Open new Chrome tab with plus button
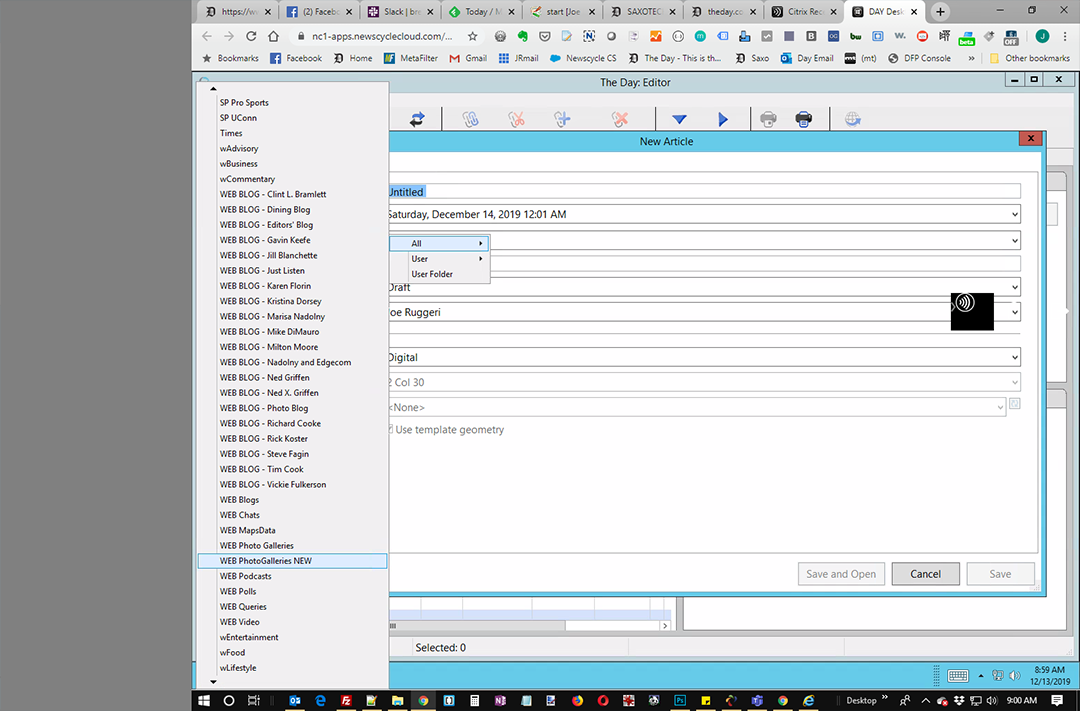Viewport: 1080px width, 711px height. [x=940, y=12]
